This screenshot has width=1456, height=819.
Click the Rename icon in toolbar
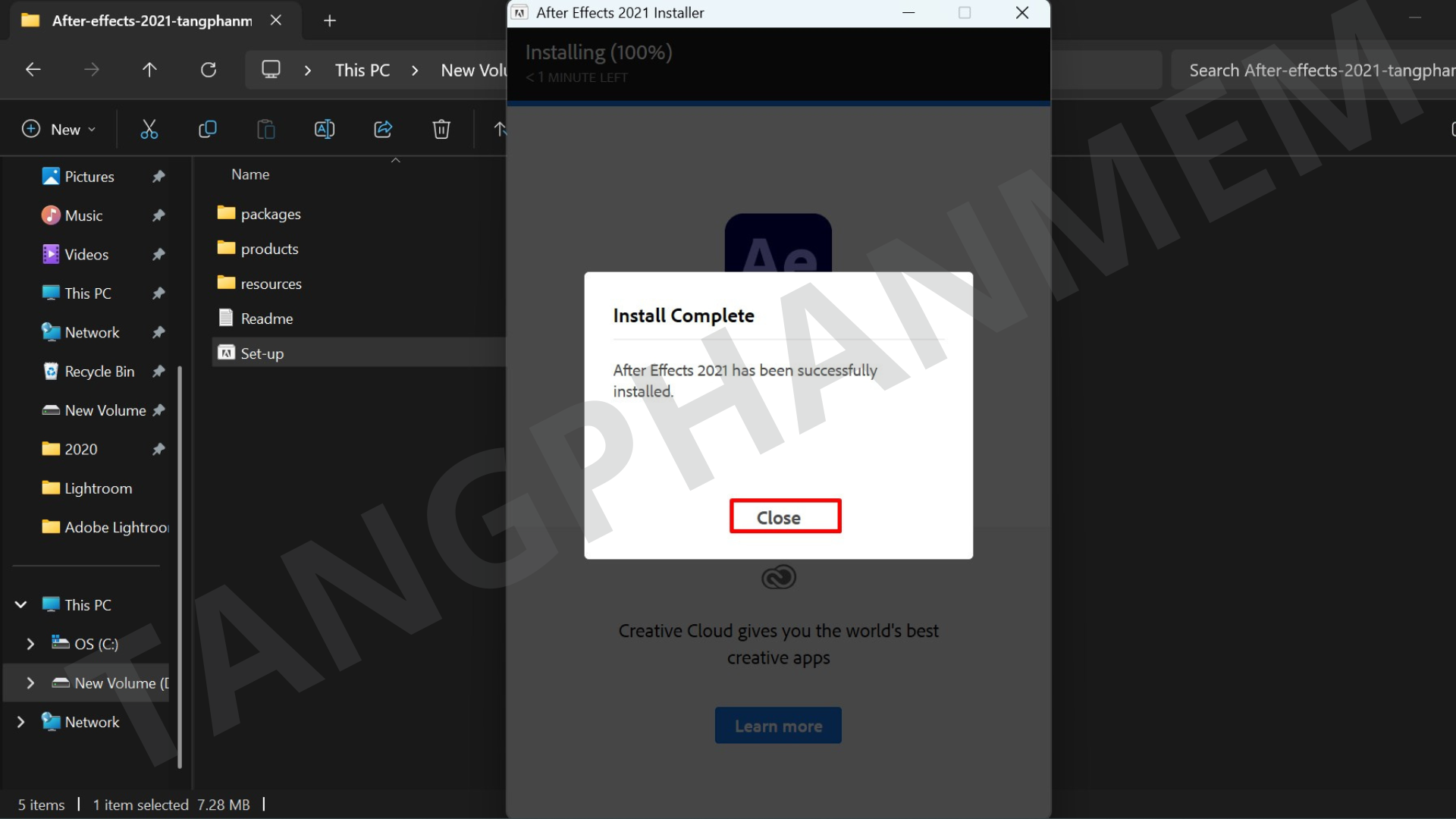[325, 130]
